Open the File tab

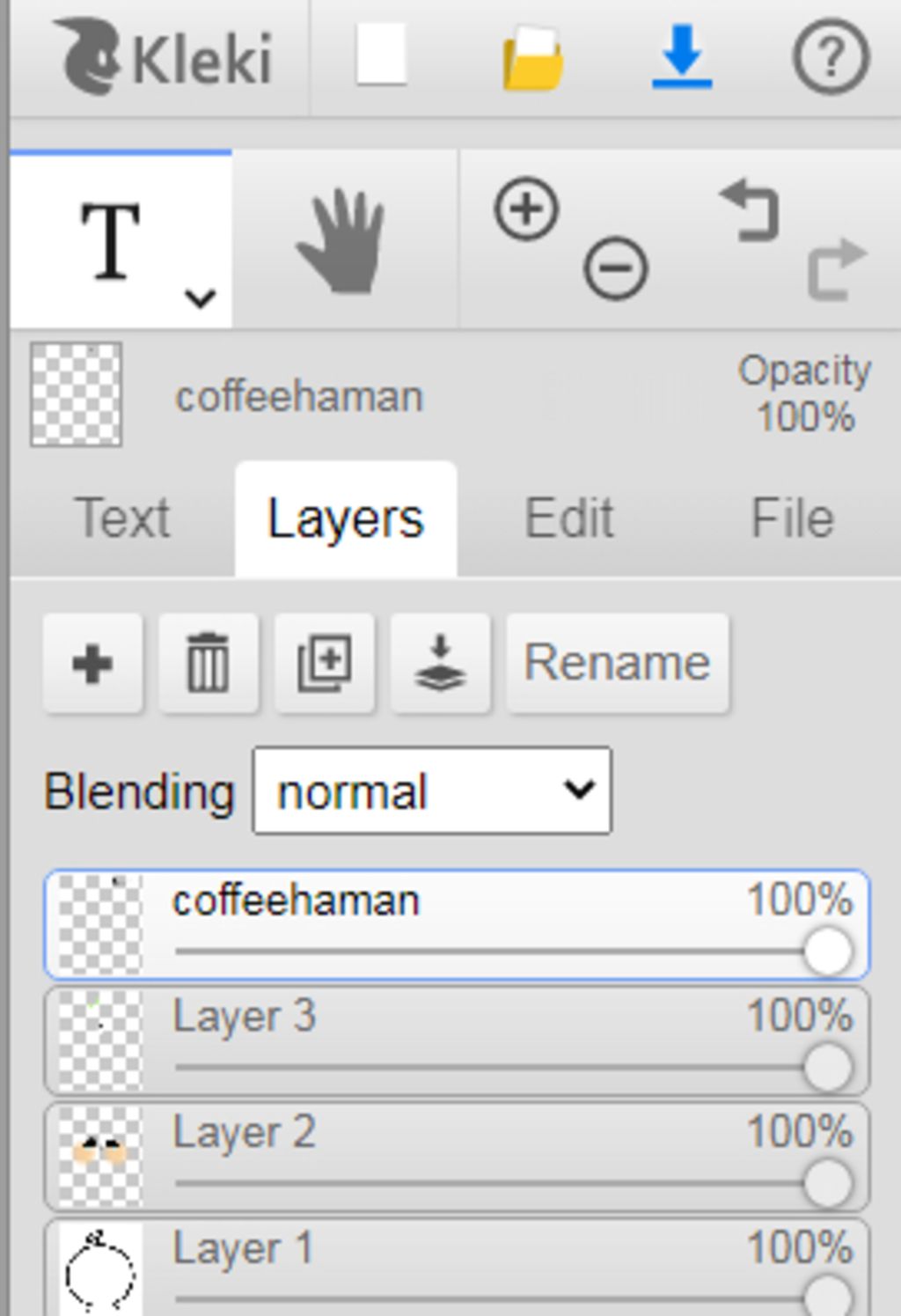[x=791, y=518]
